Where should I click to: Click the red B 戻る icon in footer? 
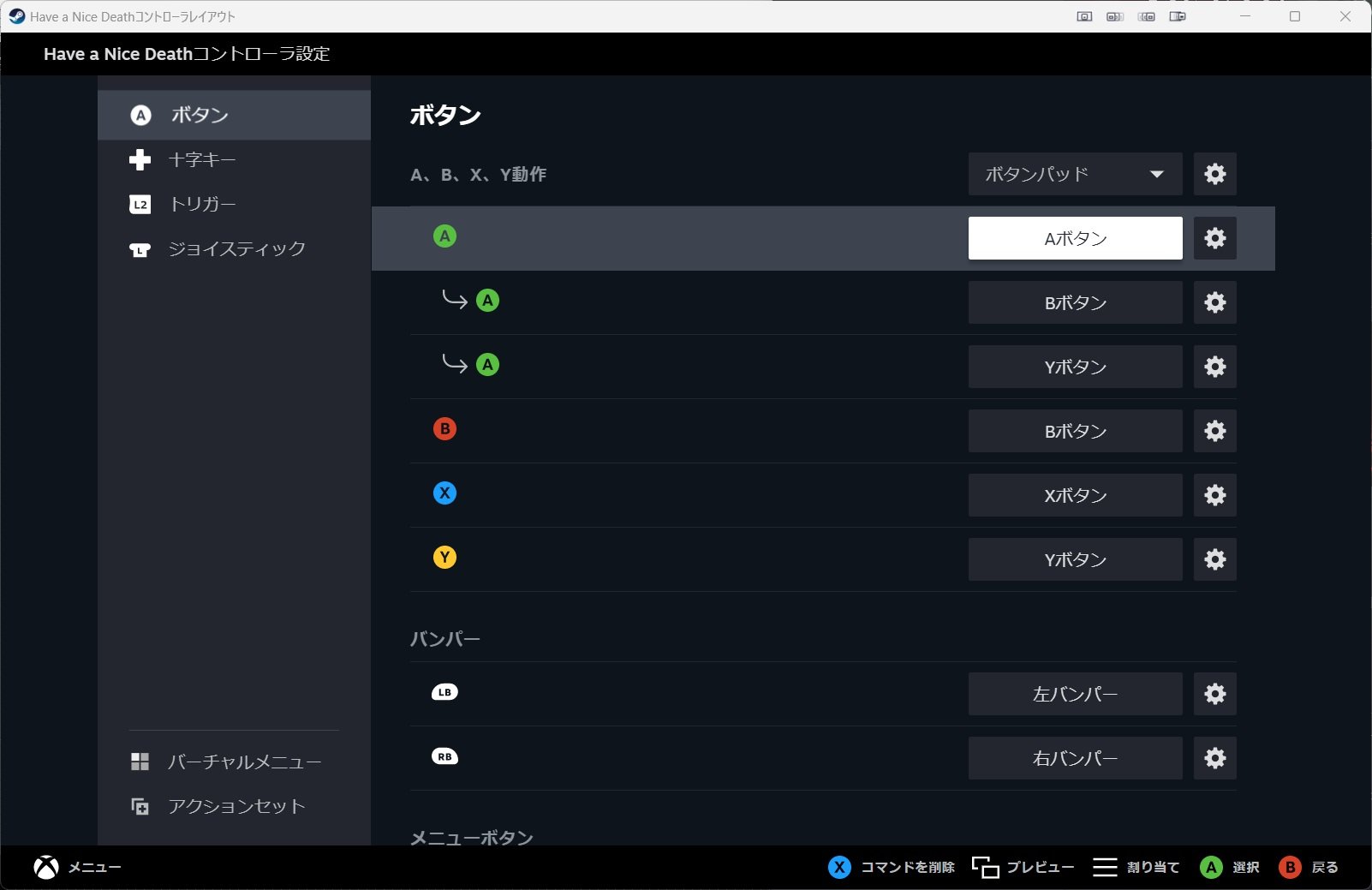1290,867
